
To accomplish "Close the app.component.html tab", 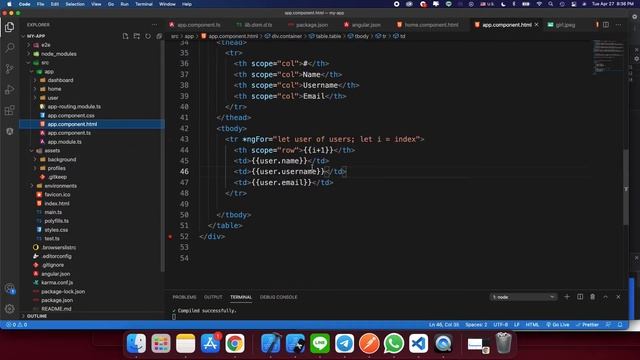I will (536, 25).
